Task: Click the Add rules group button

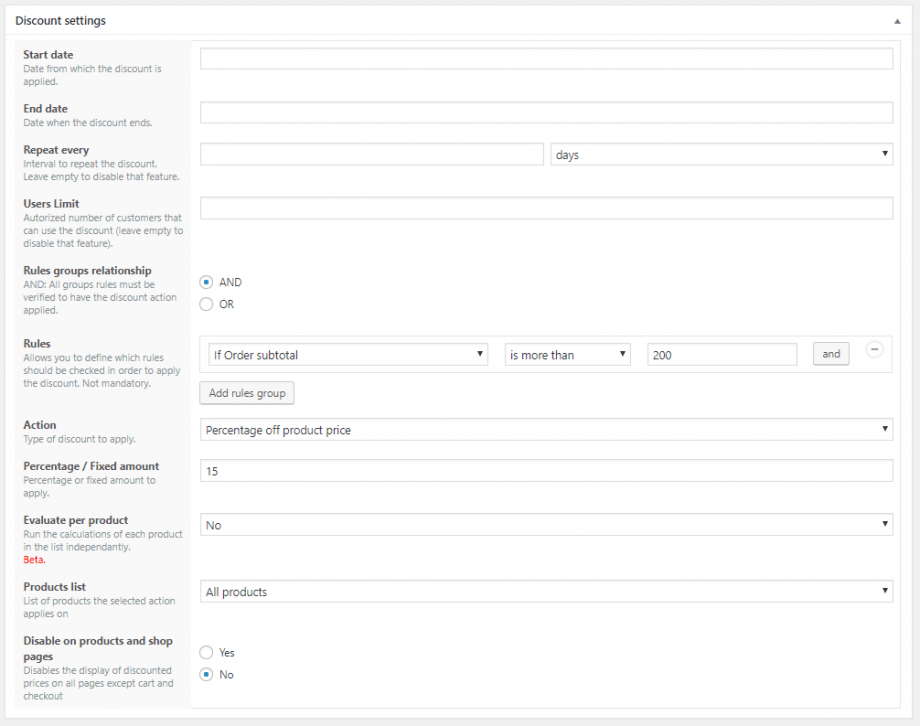Action: pyautogui.click(x=247, y=393)
